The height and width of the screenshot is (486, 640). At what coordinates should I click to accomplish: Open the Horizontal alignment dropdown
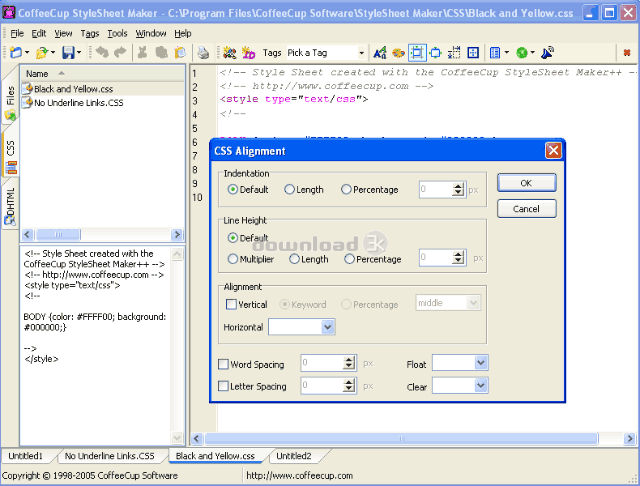[x=327, y=327]
